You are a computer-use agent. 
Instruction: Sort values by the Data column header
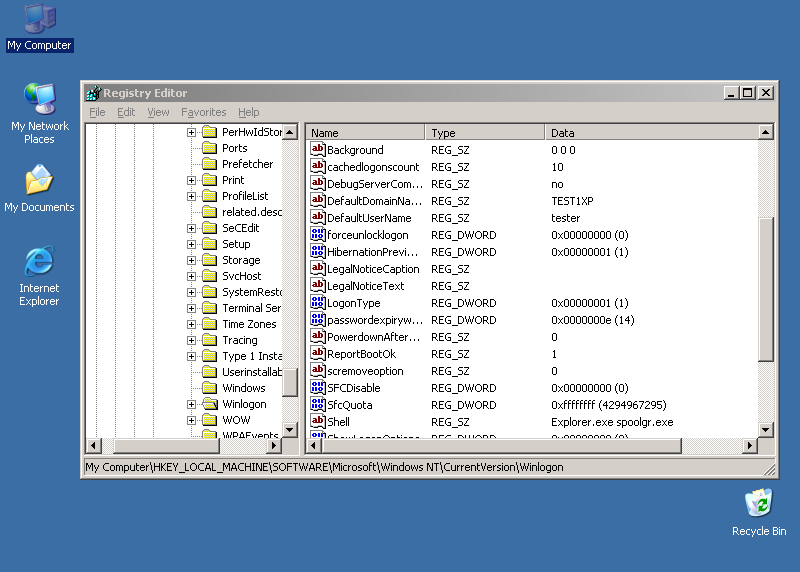651,133
